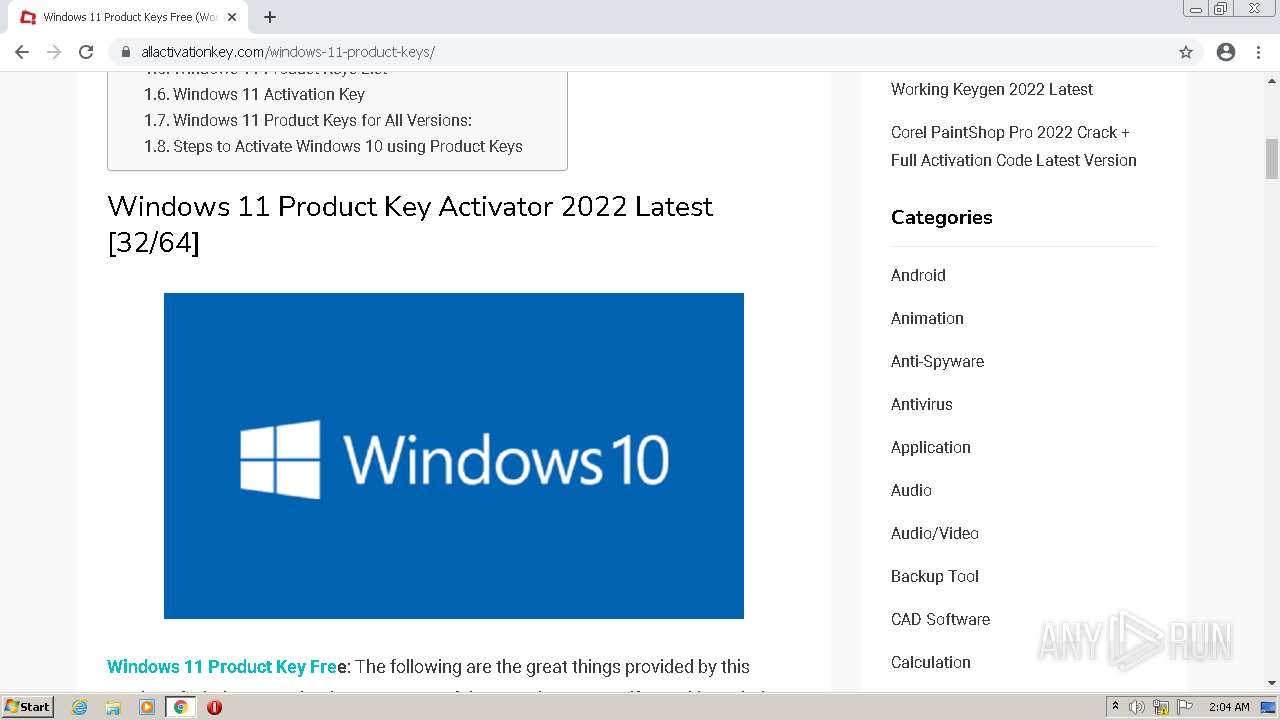Close the Windows 11 Product Keys tab

[232, 17]
